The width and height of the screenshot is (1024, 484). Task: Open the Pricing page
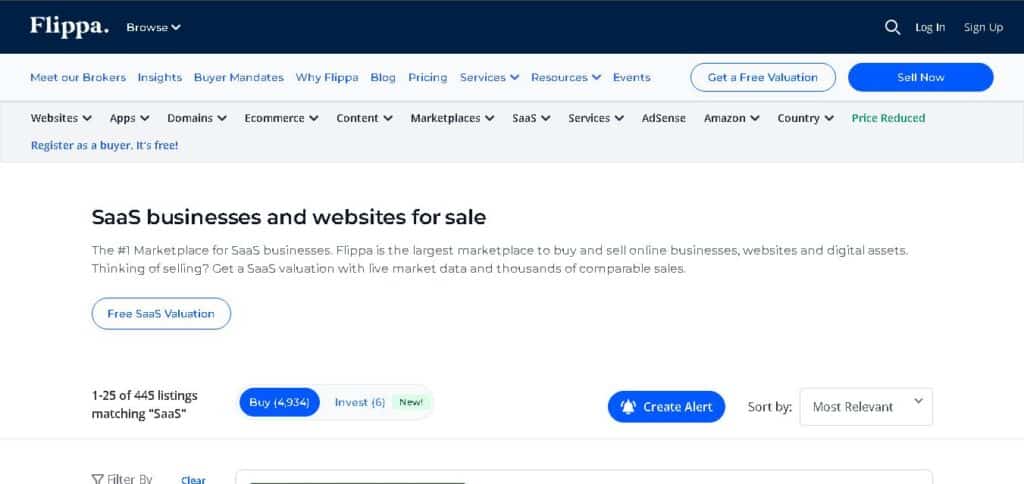pyautogui.click(x=428, y=77)
